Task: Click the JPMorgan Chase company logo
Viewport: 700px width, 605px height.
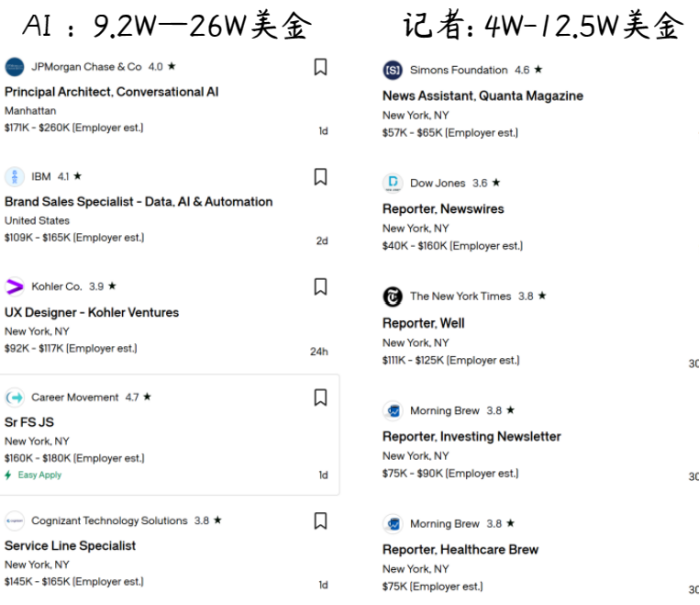Action: coord(14,67)
